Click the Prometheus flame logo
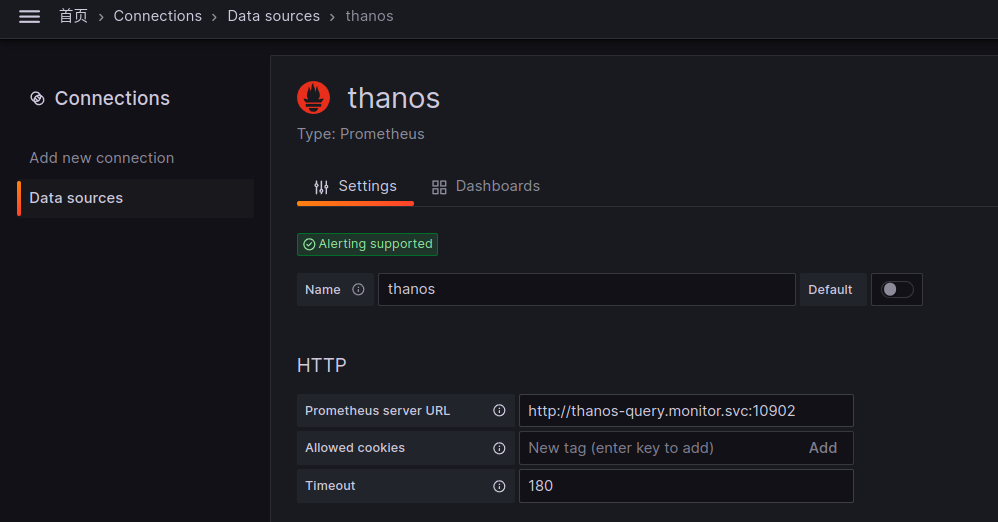Image resolution: width=998 pixels, height=522 pixels. 313,98
